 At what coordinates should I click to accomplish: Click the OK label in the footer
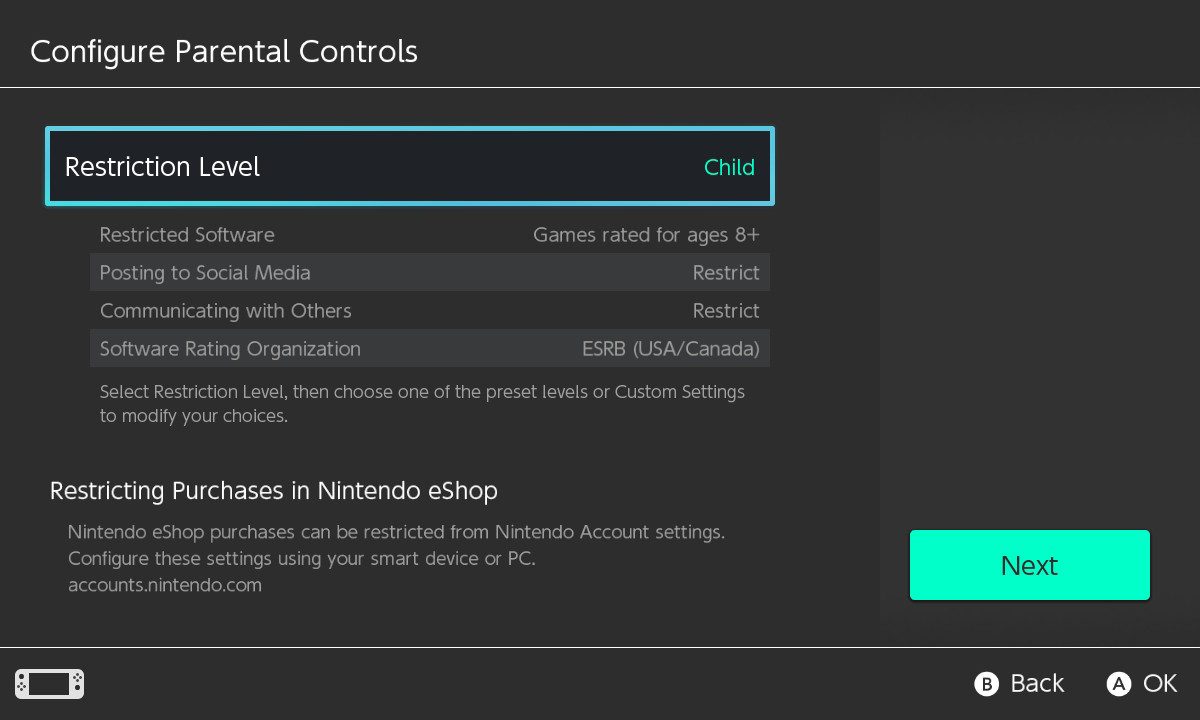pos(1159,683)
